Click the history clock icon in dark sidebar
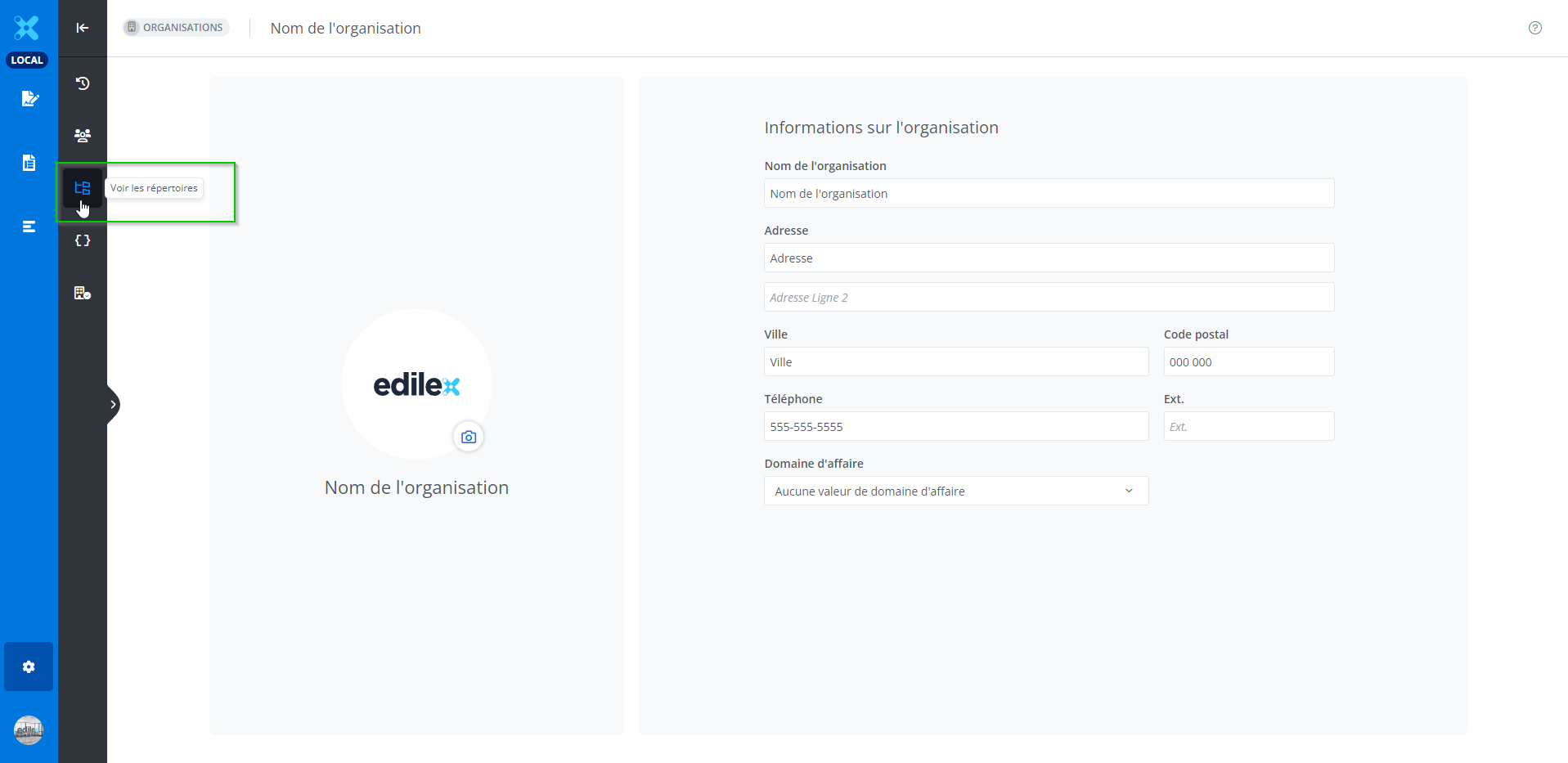Screen dimensions: 1568x763 [x=83, y=83]
